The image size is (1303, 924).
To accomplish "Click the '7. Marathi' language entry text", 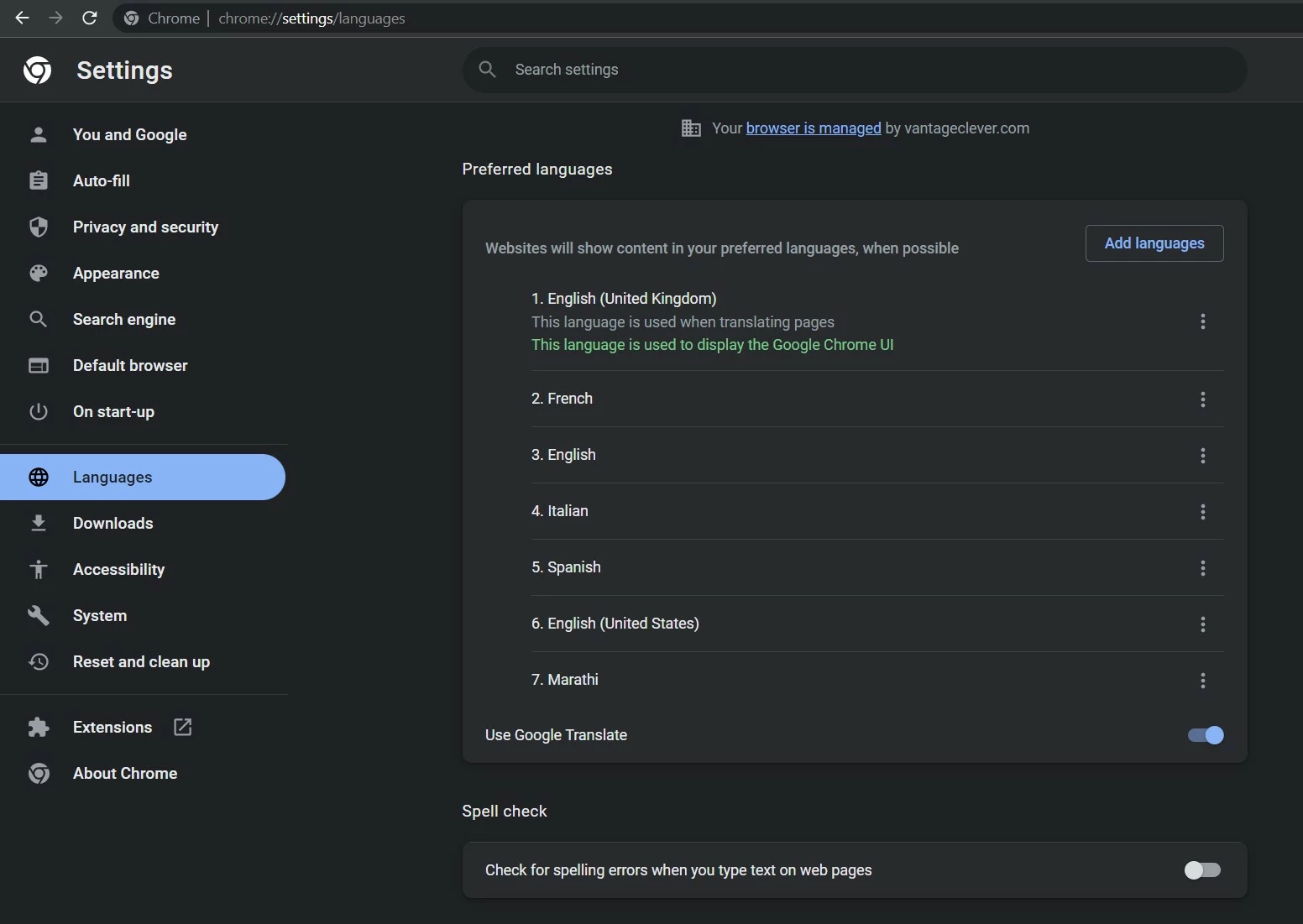I will pyautogui.click(x=565, y=680).
